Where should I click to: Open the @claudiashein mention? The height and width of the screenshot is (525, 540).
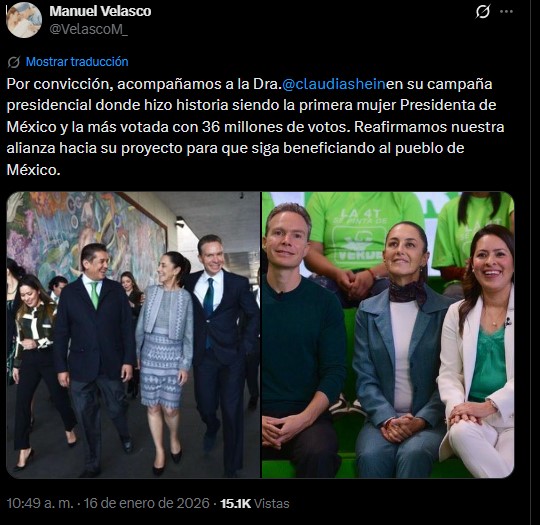pos(333,84)
